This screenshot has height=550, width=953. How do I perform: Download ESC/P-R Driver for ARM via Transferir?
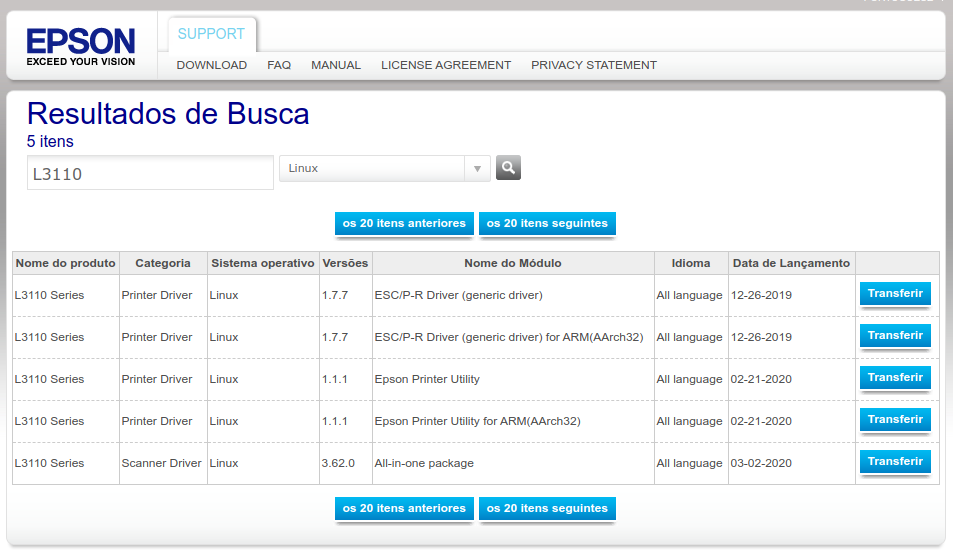(895, 336)
